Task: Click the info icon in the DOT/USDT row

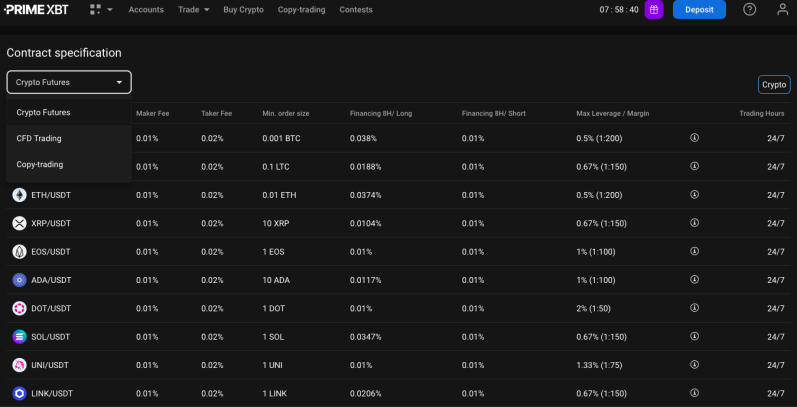Action: 694,308
